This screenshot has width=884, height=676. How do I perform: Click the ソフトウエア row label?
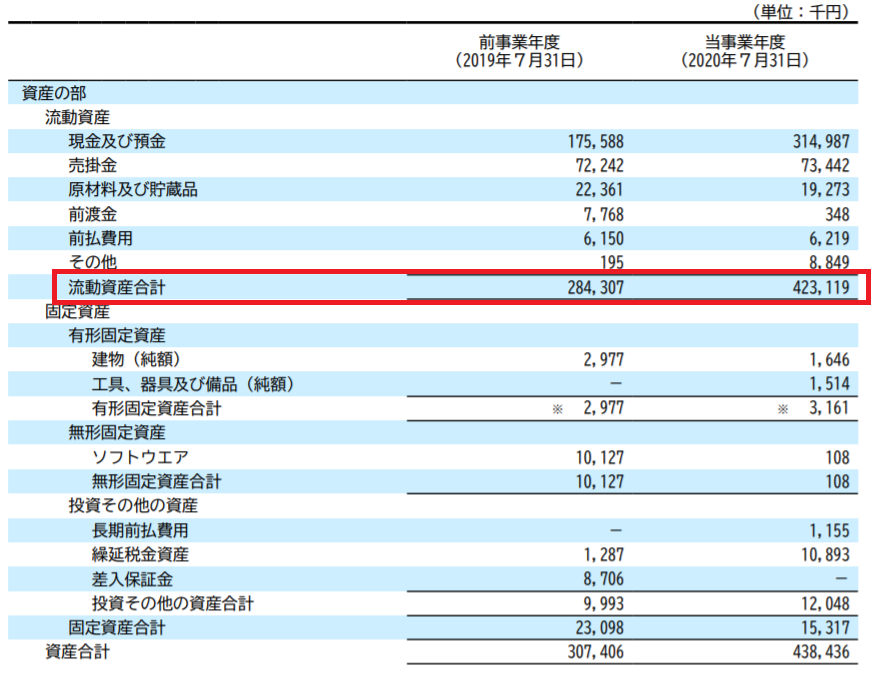pyautogui.click(x=140, y=457)
